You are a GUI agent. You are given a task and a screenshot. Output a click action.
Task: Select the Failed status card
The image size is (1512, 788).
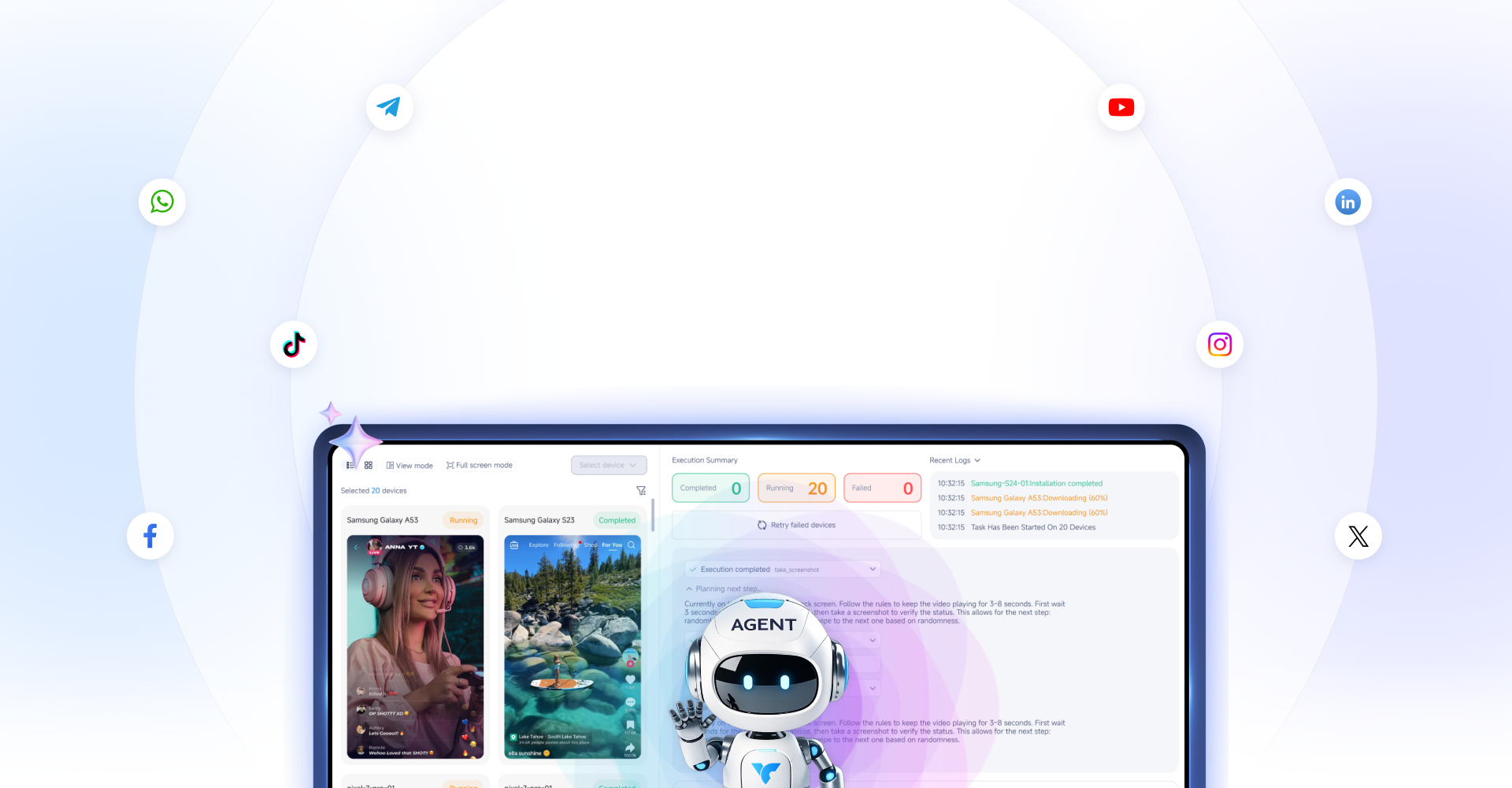(x=881, y=489)
